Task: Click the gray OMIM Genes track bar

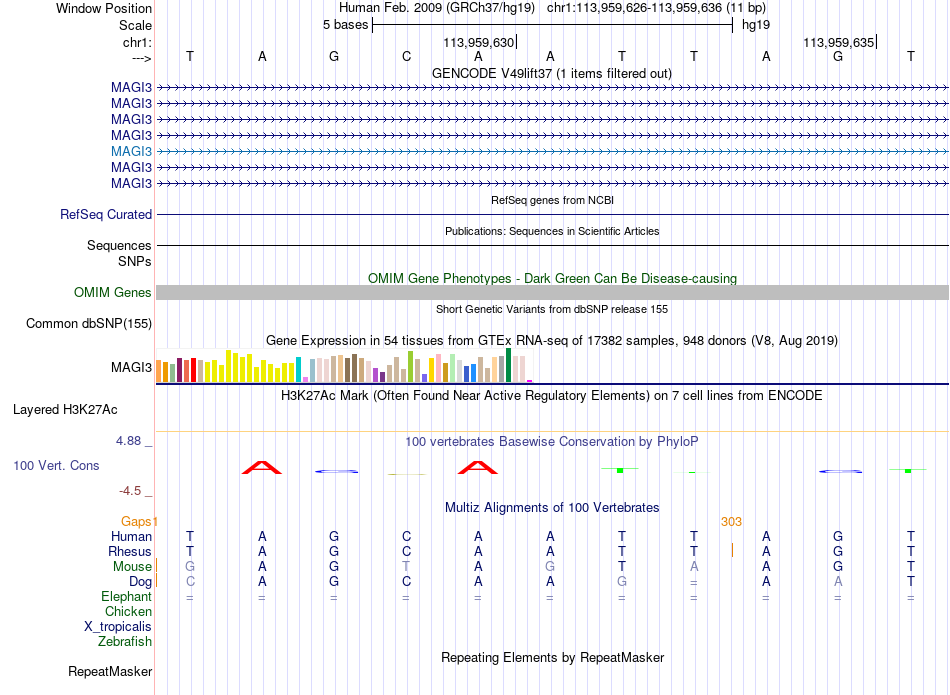Action: [553, 293]
